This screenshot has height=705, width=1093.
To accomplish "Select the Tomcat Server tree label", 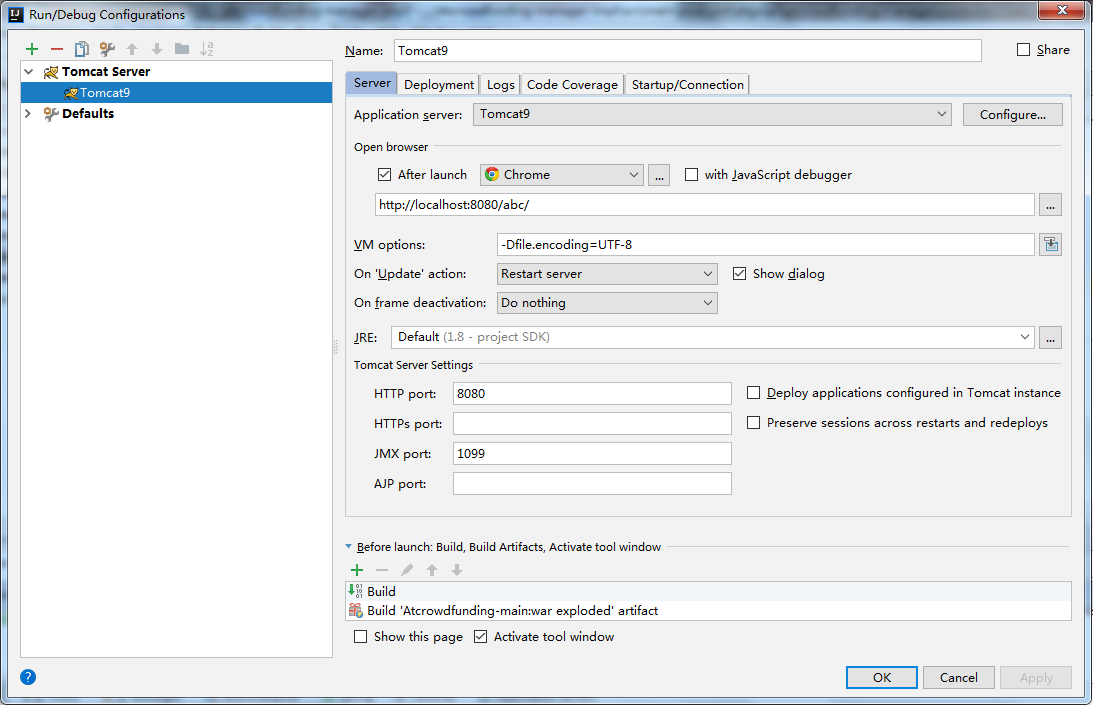I will 106,72.
